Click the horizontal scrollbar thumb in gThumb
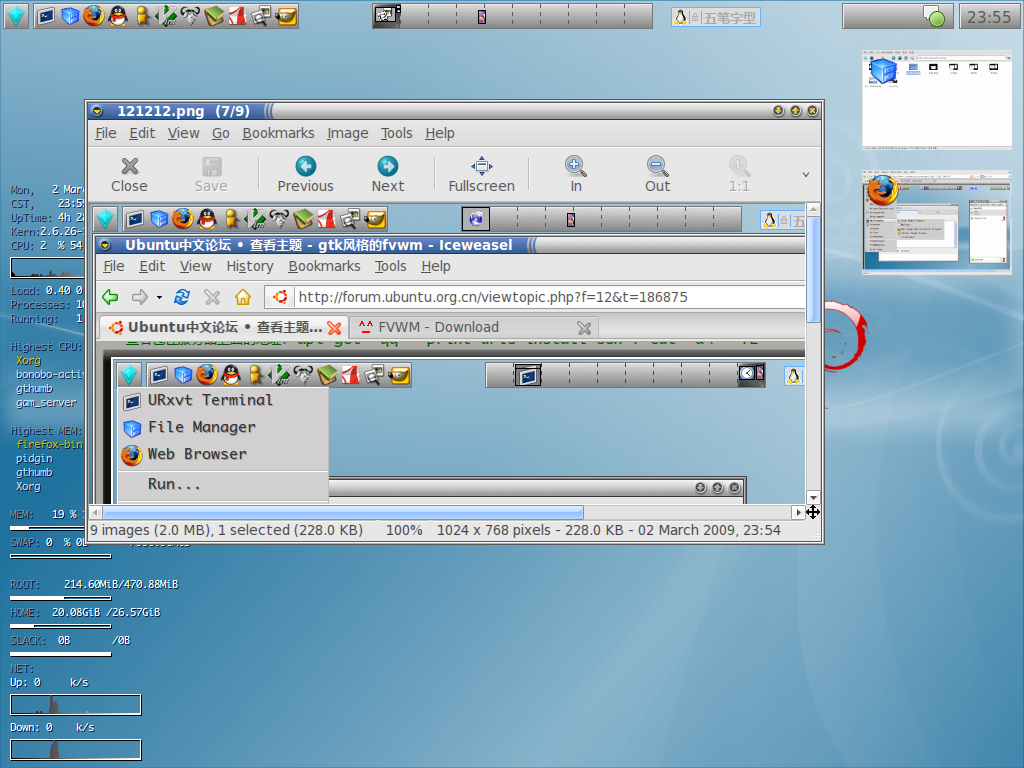This screenshot has width=1024, height=768. 343,513
